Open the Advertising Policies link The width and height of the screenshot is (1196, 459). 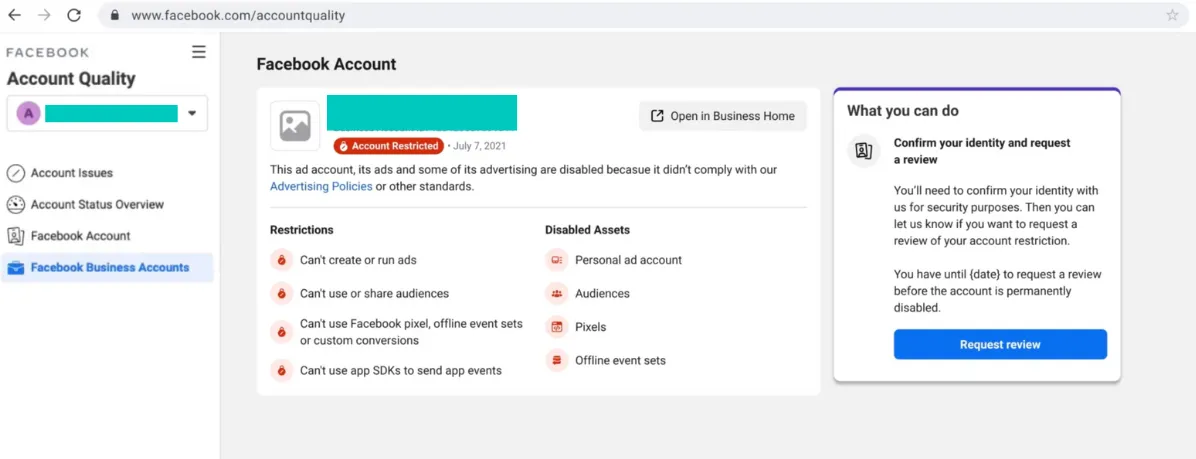(x=321, y=186)
